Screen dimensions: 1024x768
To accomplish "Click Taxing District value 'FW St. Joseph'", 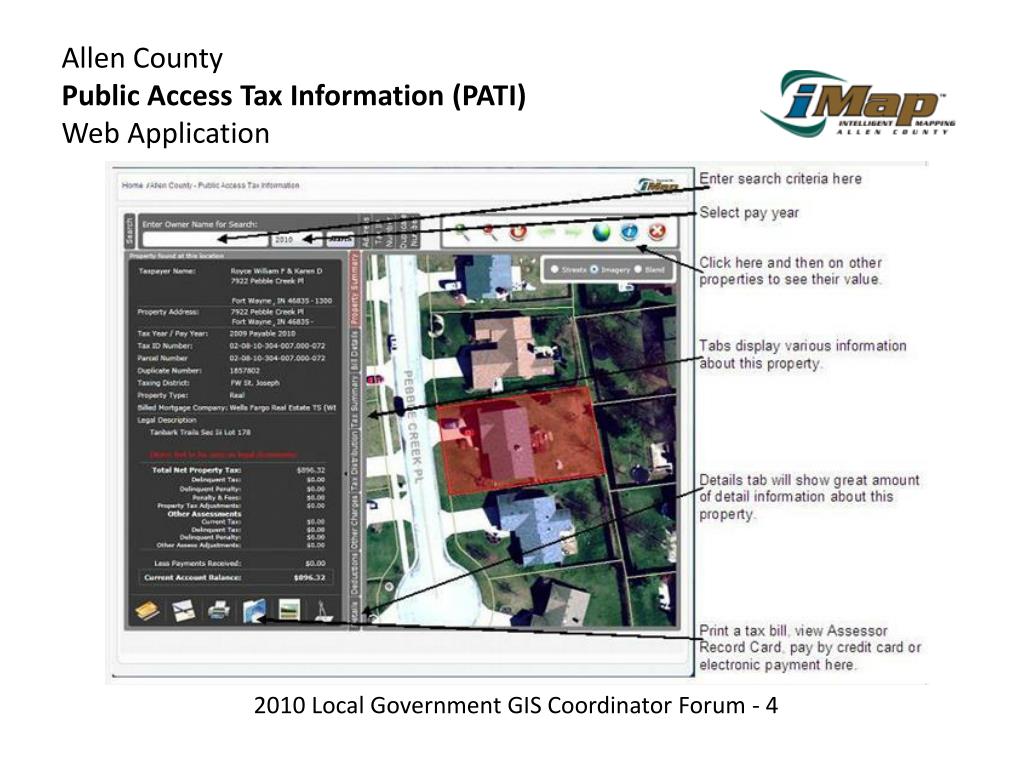I will [x=254, y=383].
